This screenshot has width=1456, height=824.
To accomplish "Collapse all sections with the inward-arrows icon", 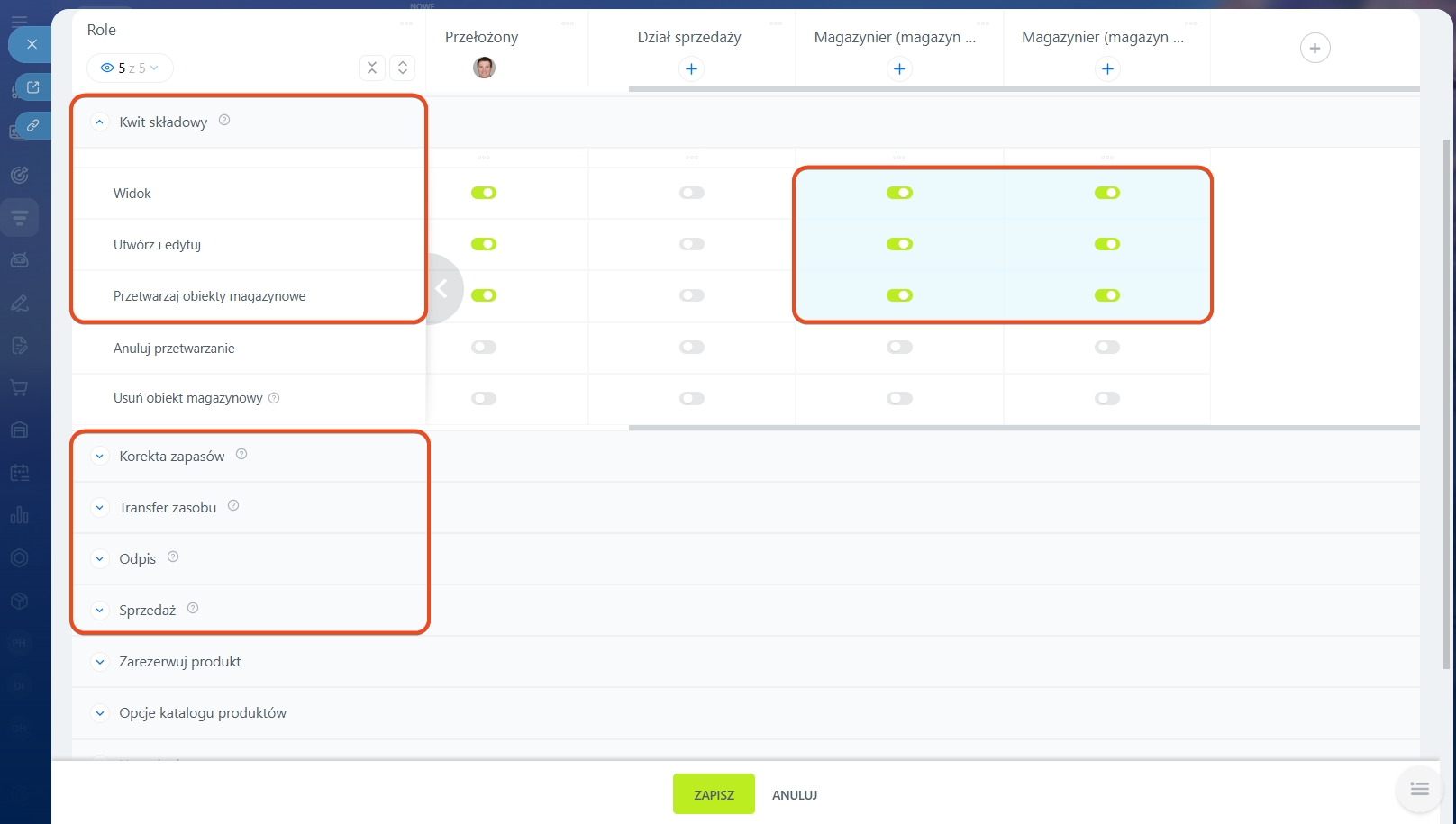I will (372, 68).
